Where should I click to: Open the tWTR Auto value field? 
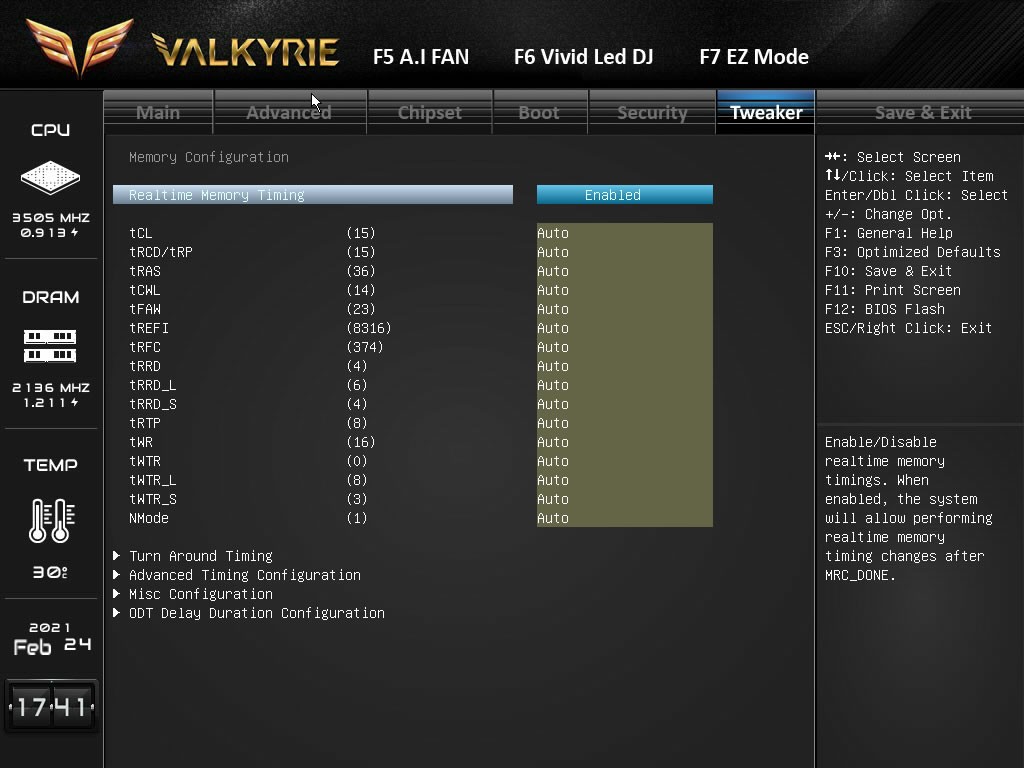tap(625, 461)
